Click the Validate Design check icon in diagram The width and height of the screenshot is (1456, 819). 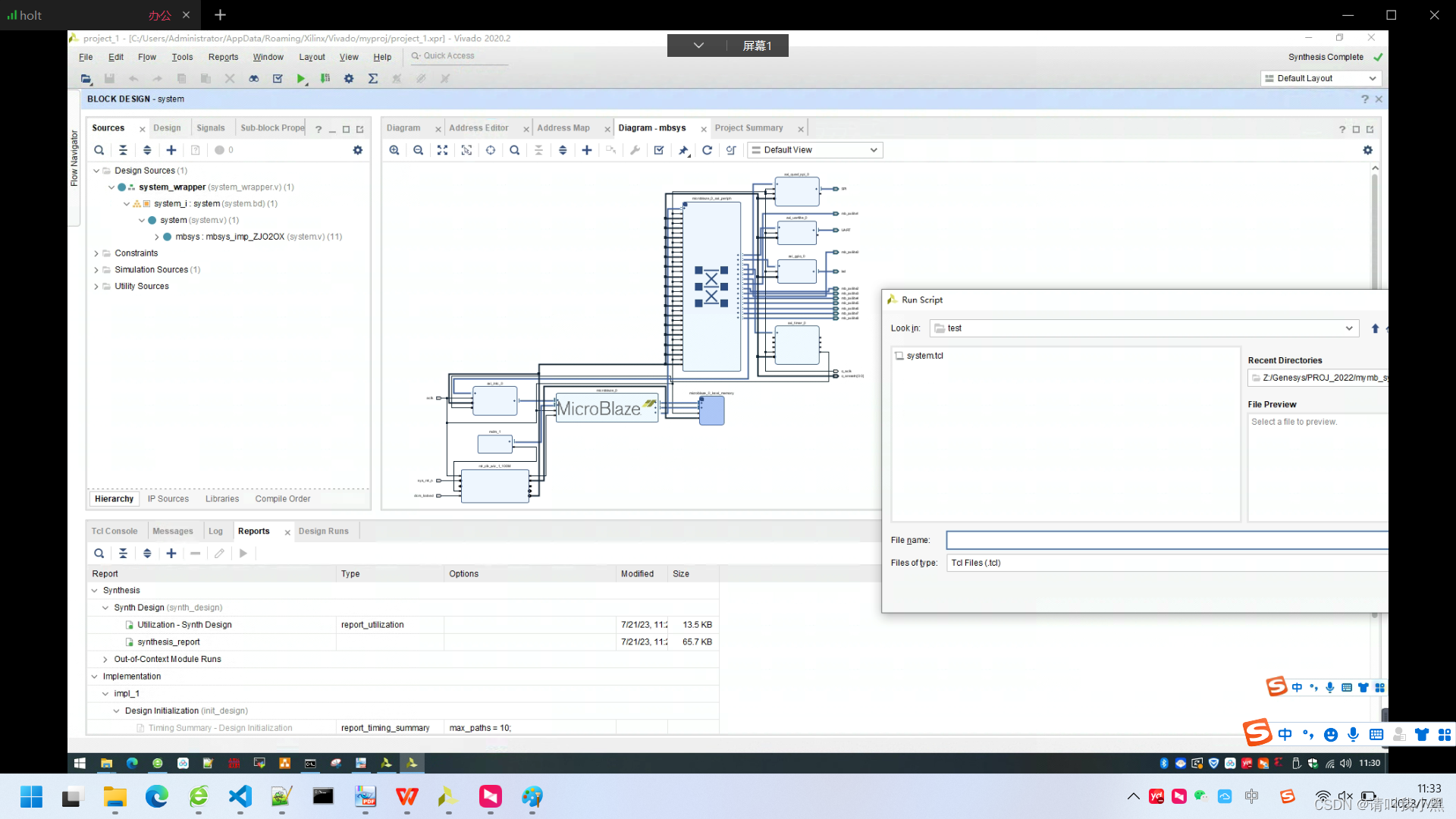coord(659,150)
